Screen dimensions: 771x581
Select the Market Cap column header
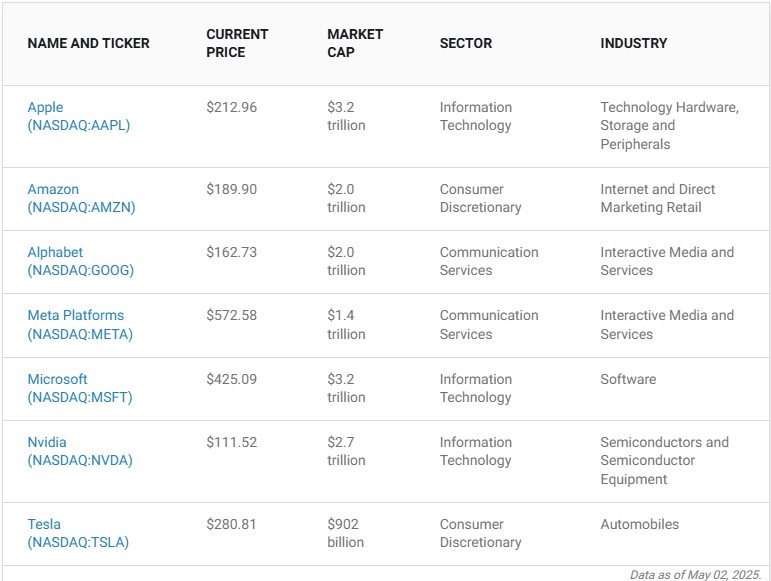pos(355,43)
